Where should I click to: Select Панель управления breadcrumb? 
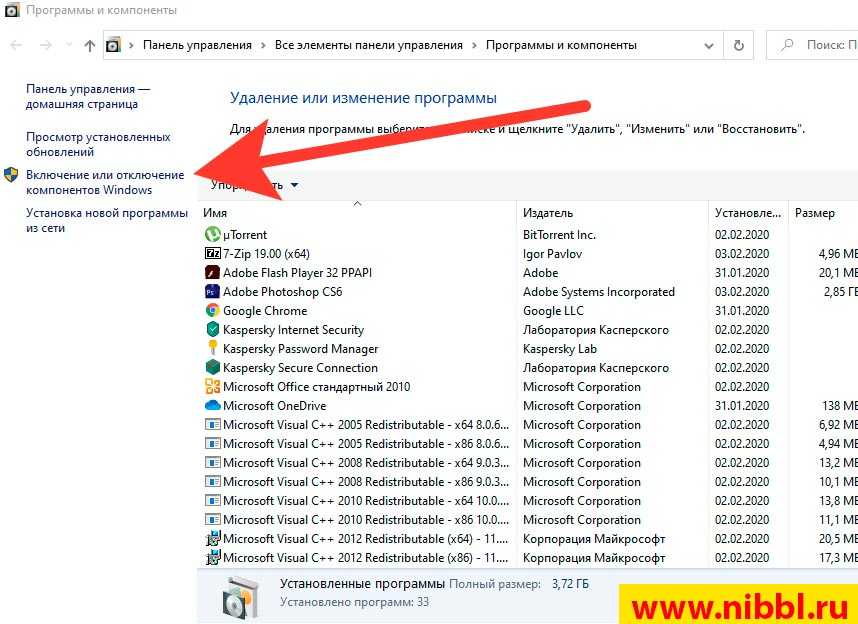198,45
